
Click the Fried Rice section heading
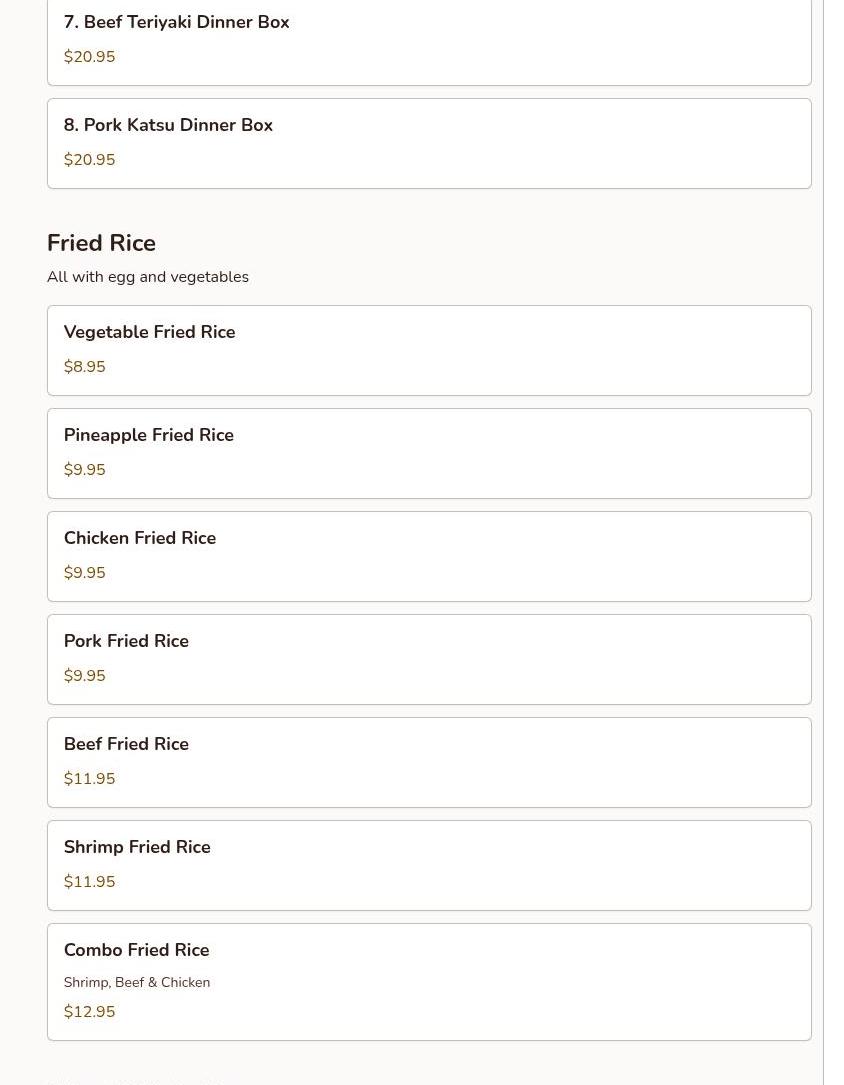[101, 243]
